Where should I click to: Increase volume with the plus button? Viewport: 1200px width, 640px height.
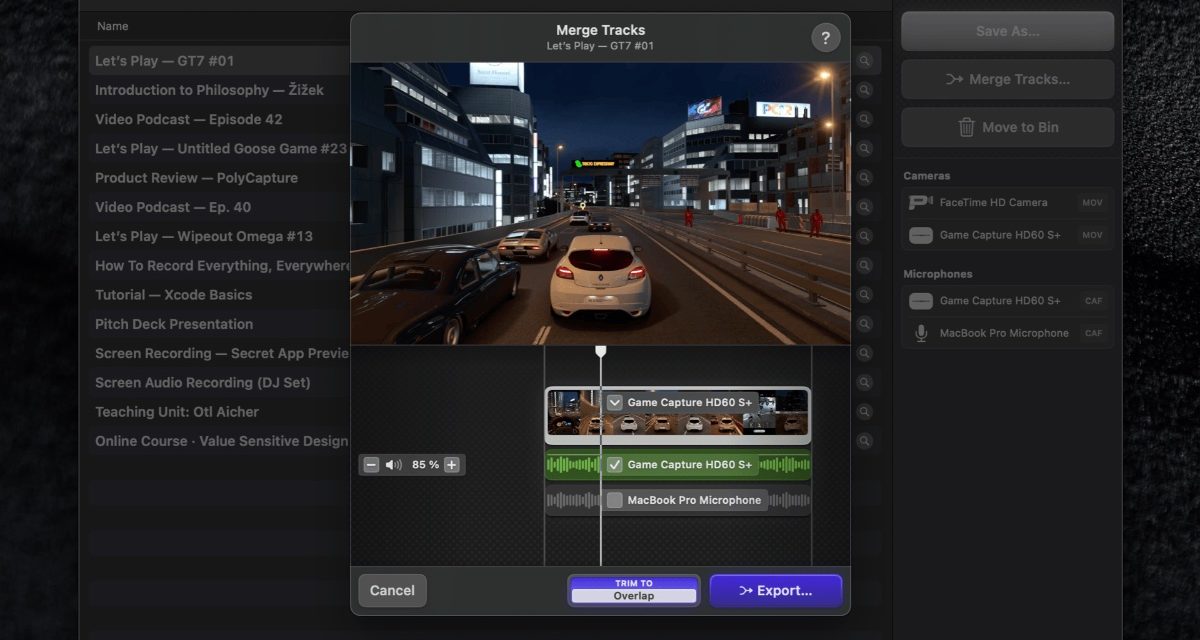[452, 465]
